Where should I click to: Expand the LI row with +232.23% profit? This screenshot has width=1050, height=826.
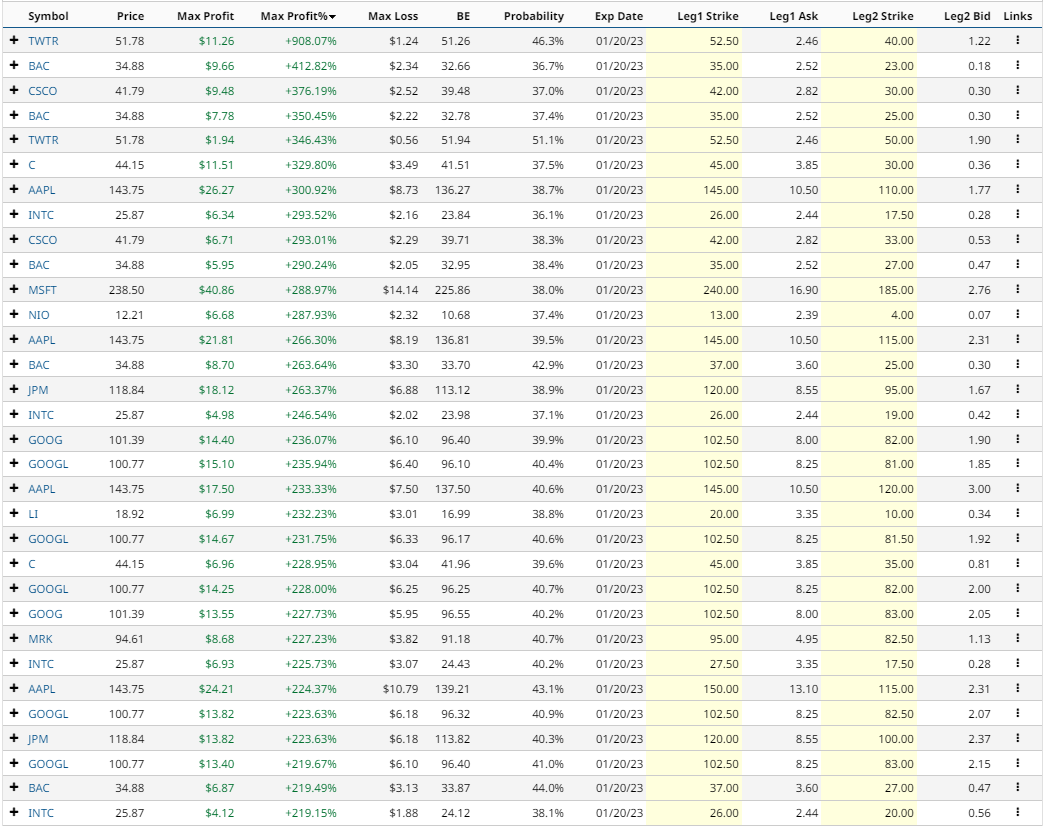(14, 513)
